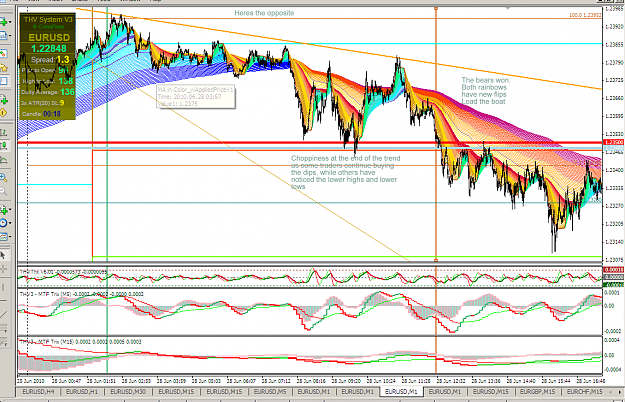Viewport: 625px width, 402px height.
Task: Switch to the EURUSD,H1 chart tab
Action: 82,392
